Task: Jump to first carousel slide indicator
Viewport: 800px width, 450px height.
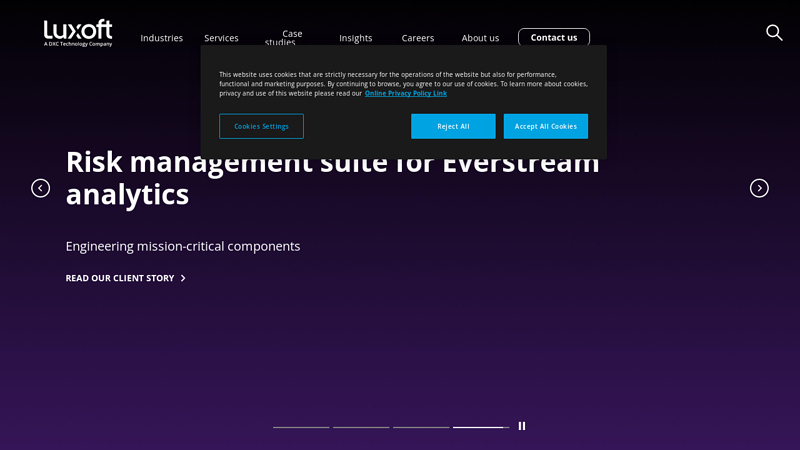Action: click(x=301, y=427)
